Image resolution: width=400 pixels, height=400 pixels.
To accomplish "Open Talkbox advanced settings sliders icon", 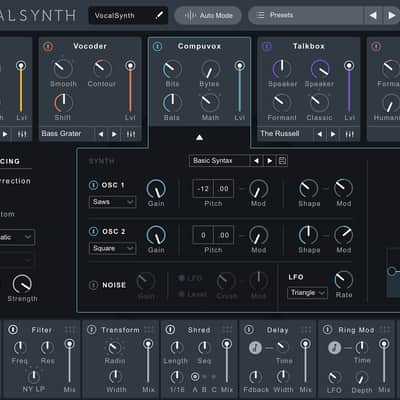I will (349, 134).
